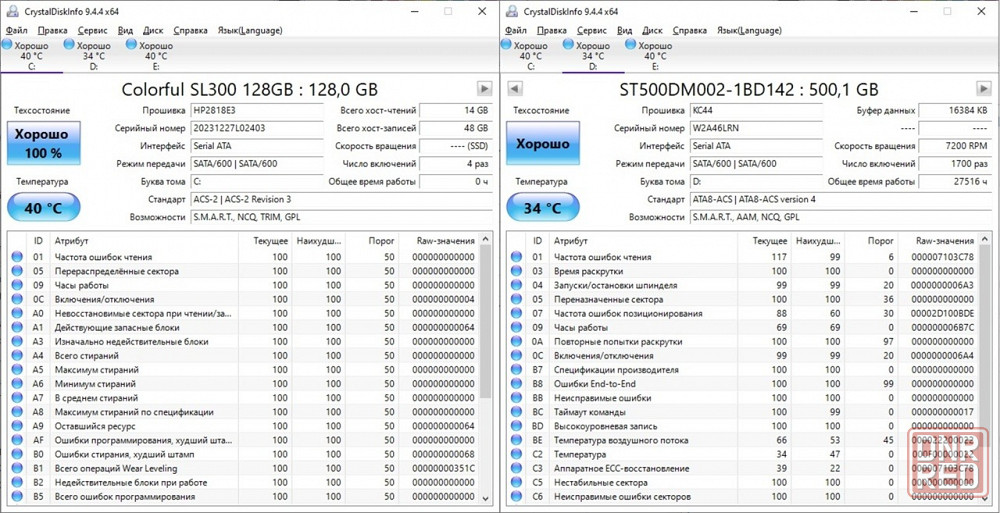
Task: Click Текущее column header in left window
Action: 265,241
